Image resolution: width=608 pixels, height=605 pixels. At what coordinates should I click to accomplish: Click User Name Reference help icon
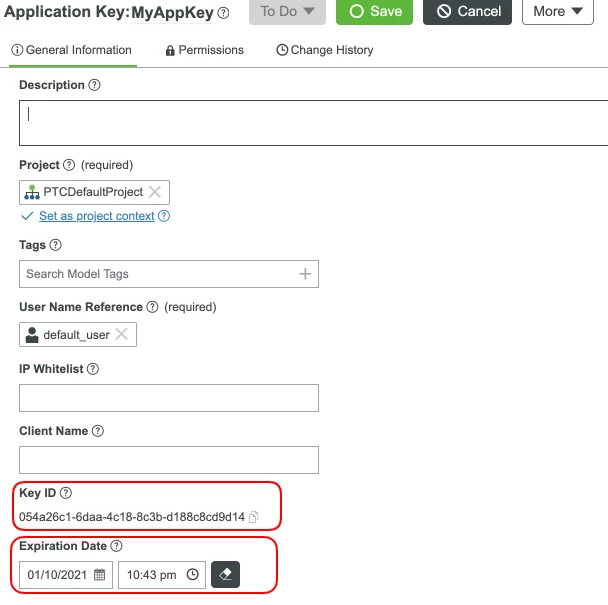(x=152, y=307)
